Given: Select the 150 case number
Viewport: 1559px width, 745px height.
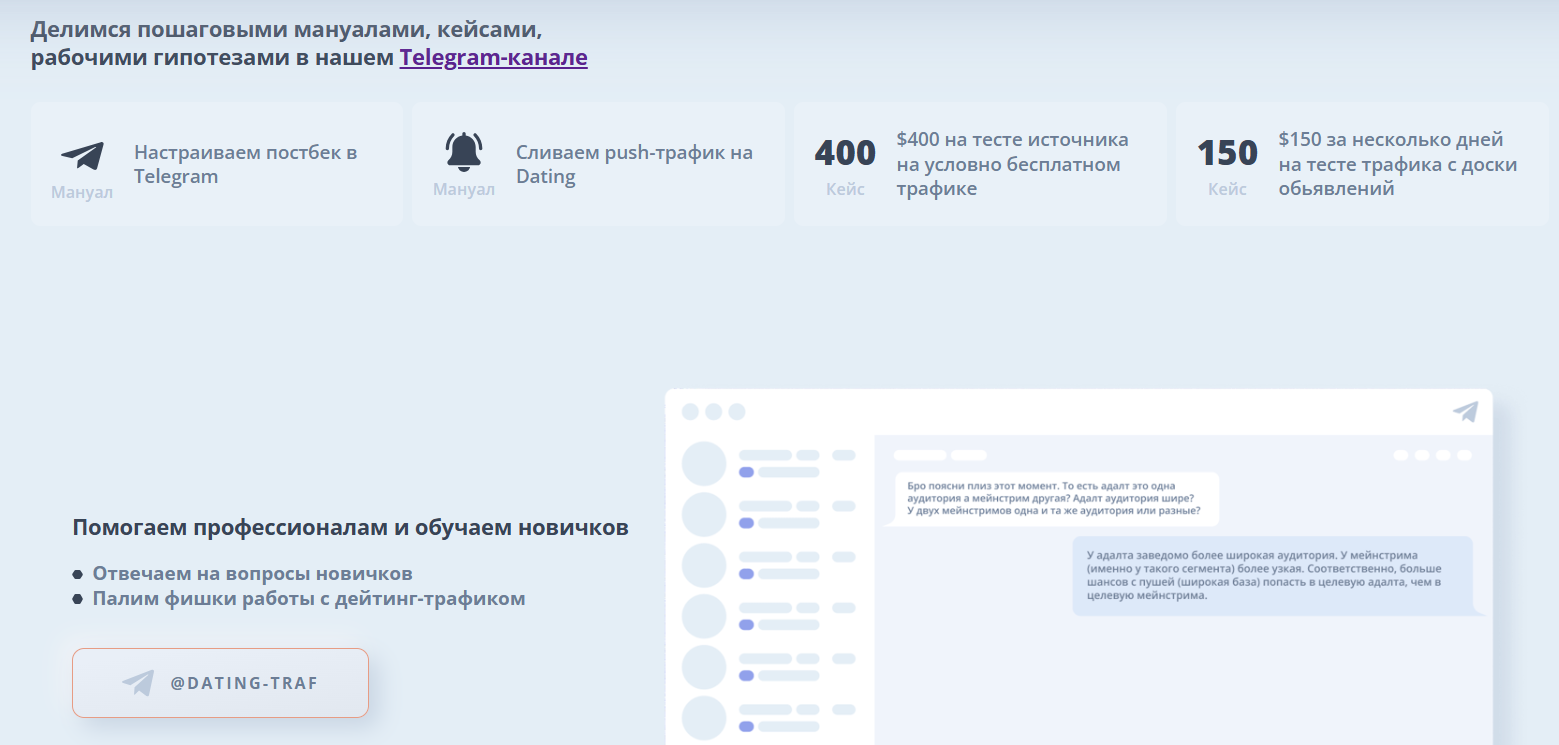Looking at the screenshot, I should click(x=1227, y=153).
